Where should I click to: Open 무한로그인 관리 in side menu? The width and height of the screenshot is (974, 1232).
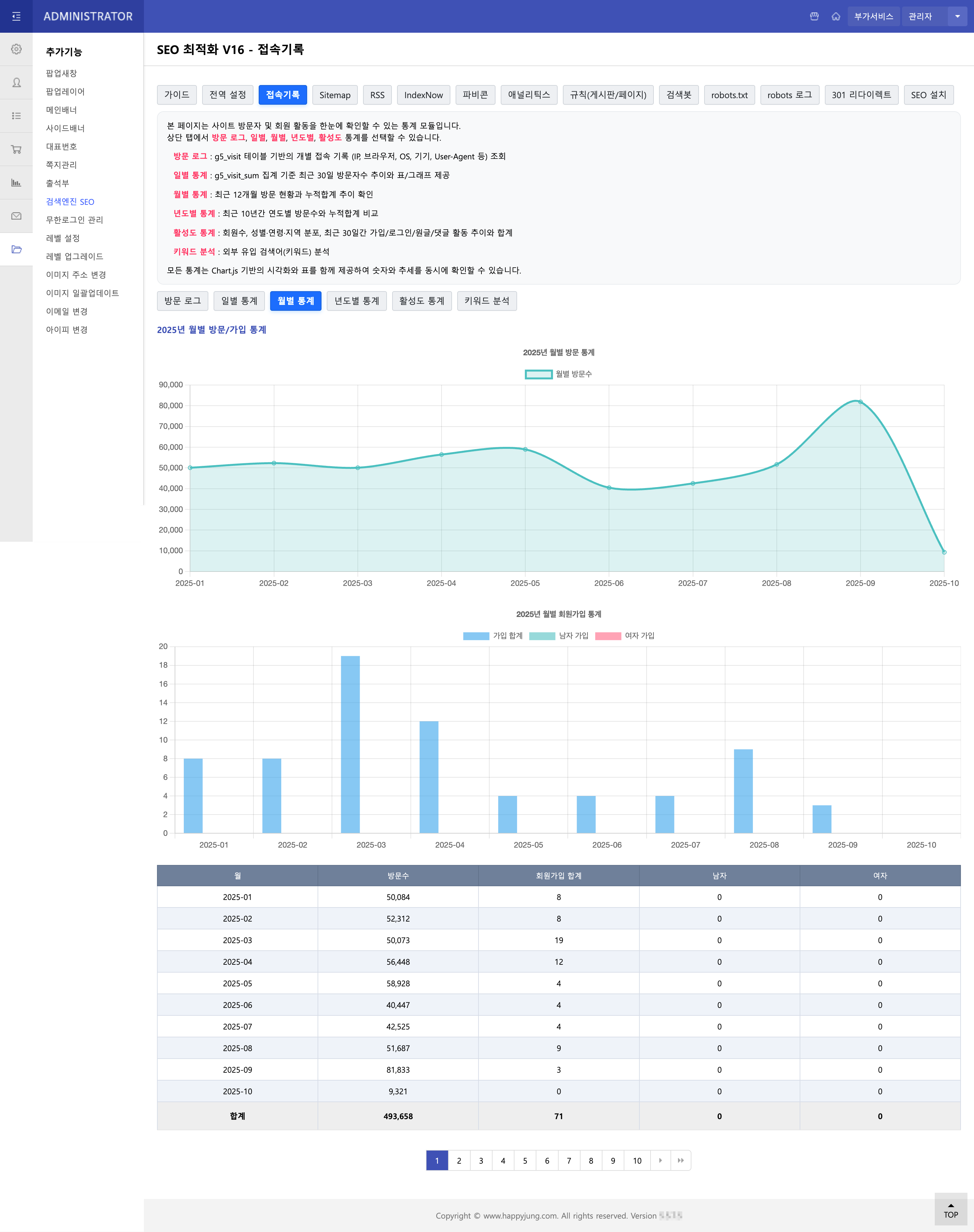[x=75, y=220]
